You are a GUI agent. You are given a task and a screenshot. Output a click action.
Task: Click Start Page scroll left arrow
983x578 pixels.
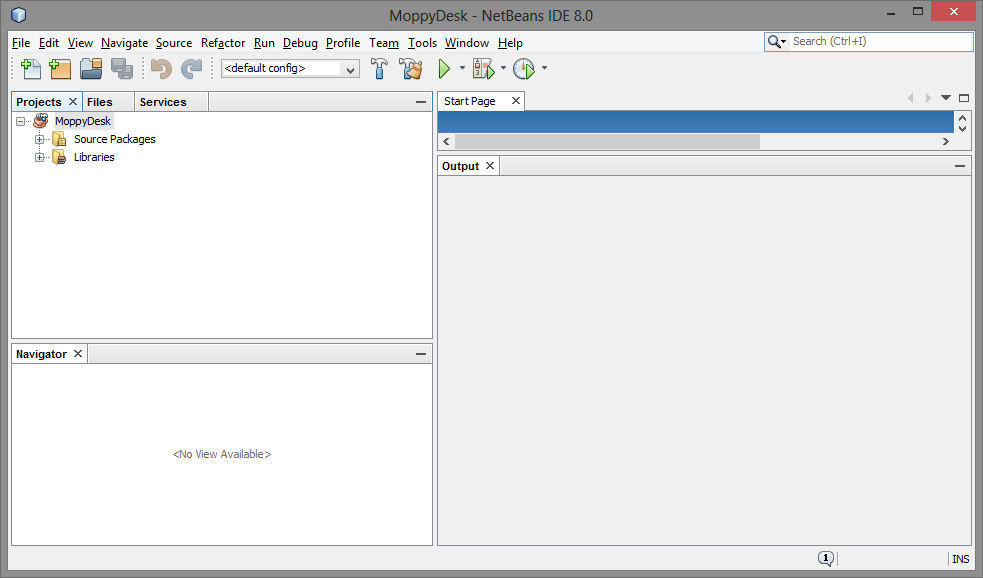[x=446, y=142]
